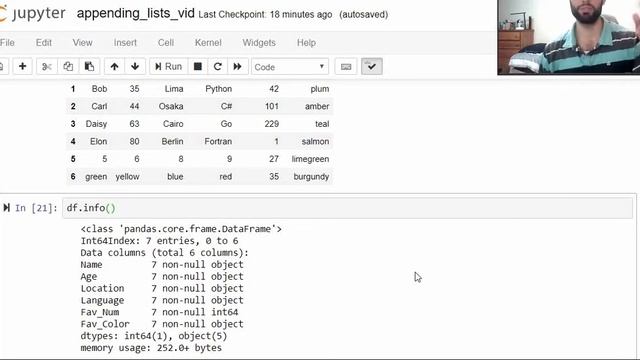Screen dimensions: 640x360
Task: Select the Elon cell in row 4
Action: point(99,141)
